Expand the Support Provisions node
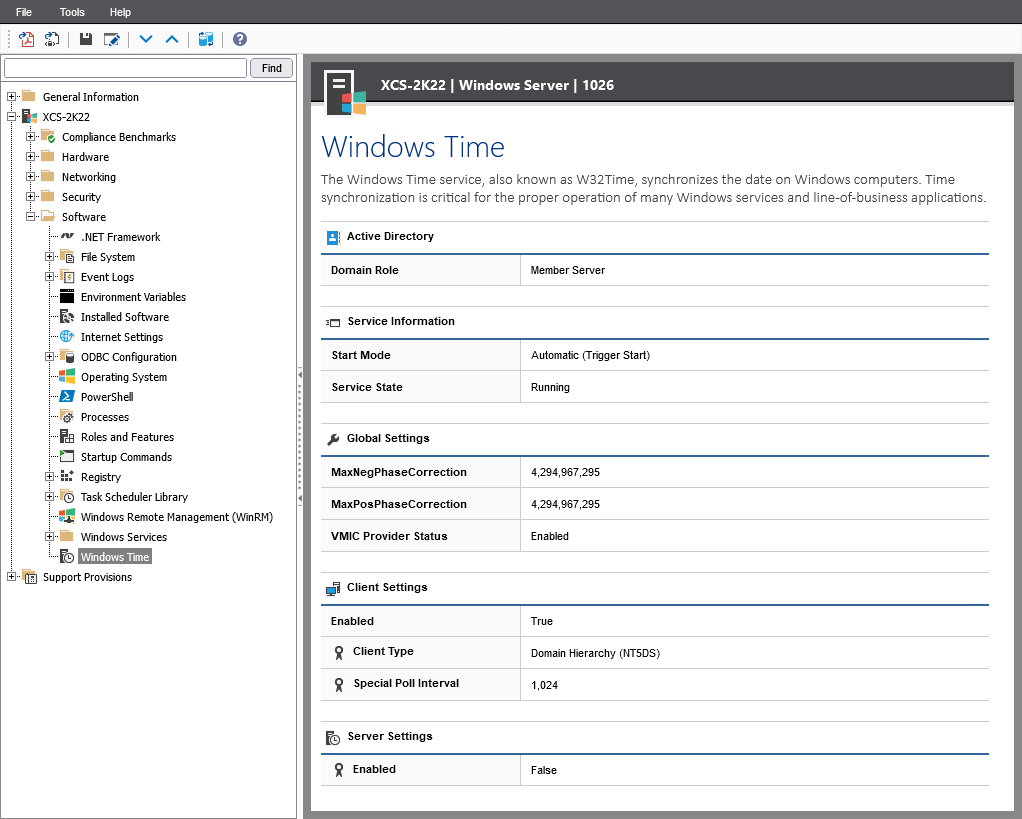This screenshot has height=819, width=1022. point(11,577)
